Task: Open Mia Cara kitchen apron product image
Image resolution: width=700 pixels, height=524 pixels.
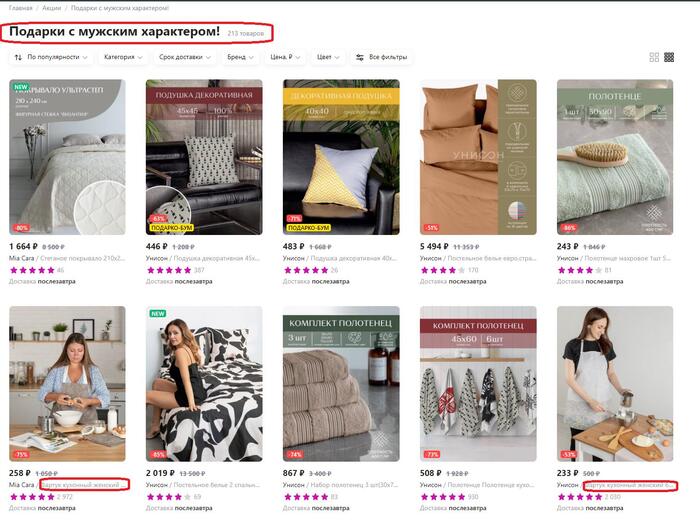Action: pos(67,384)
